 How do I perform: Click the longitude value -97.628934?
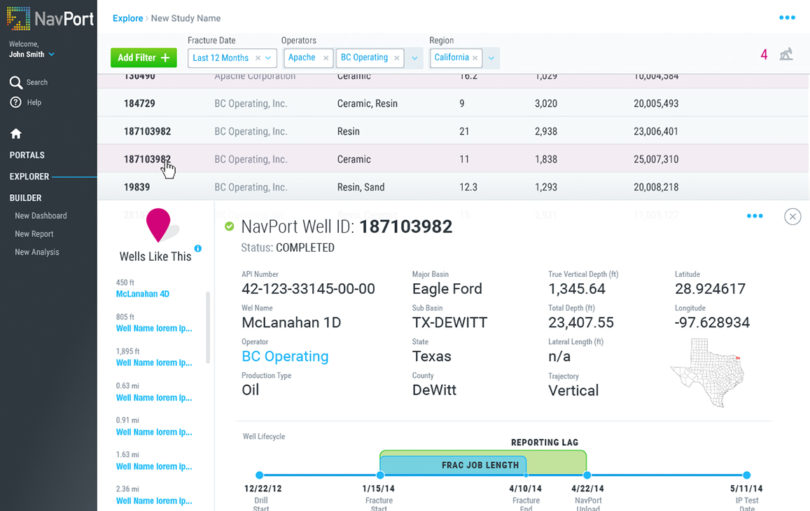click(x=712, y=323)
